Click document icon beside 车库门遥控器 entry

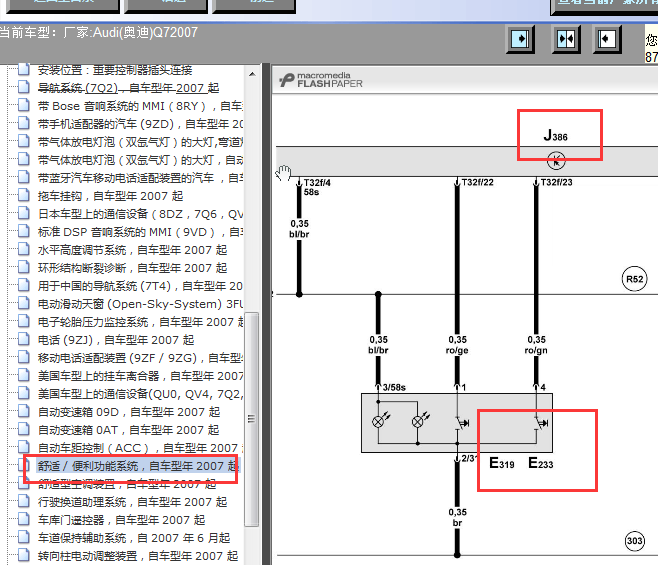24,520
